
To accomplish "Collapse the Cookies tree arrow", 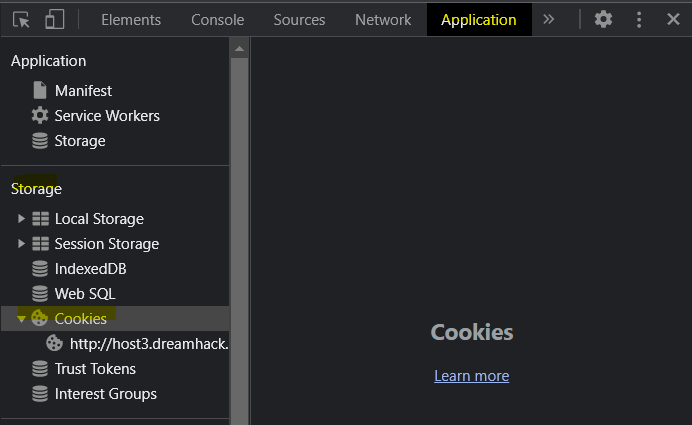I will [21, 319].
